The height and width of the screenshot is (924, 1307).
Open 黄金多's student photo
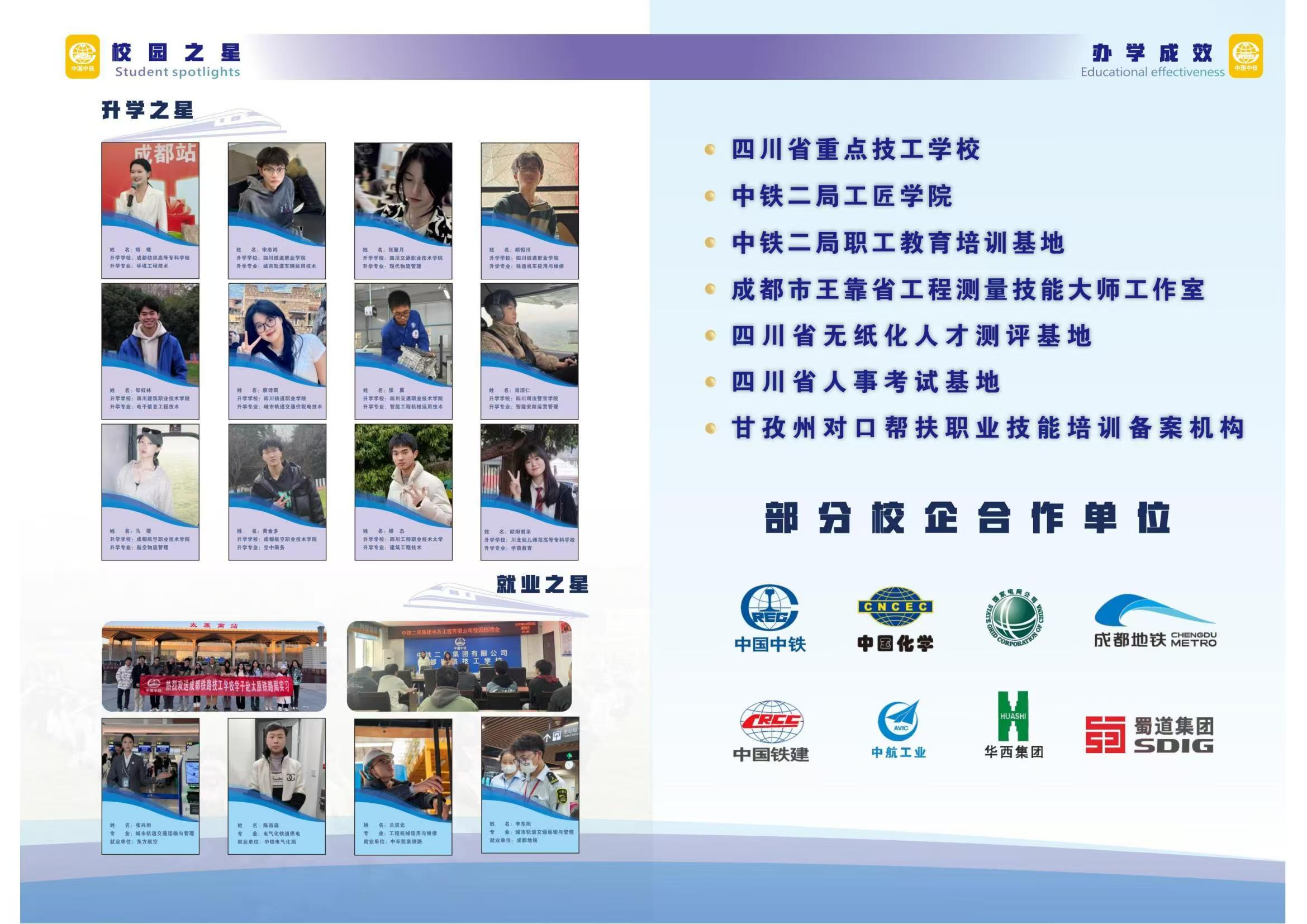click(x=277, y=475)
